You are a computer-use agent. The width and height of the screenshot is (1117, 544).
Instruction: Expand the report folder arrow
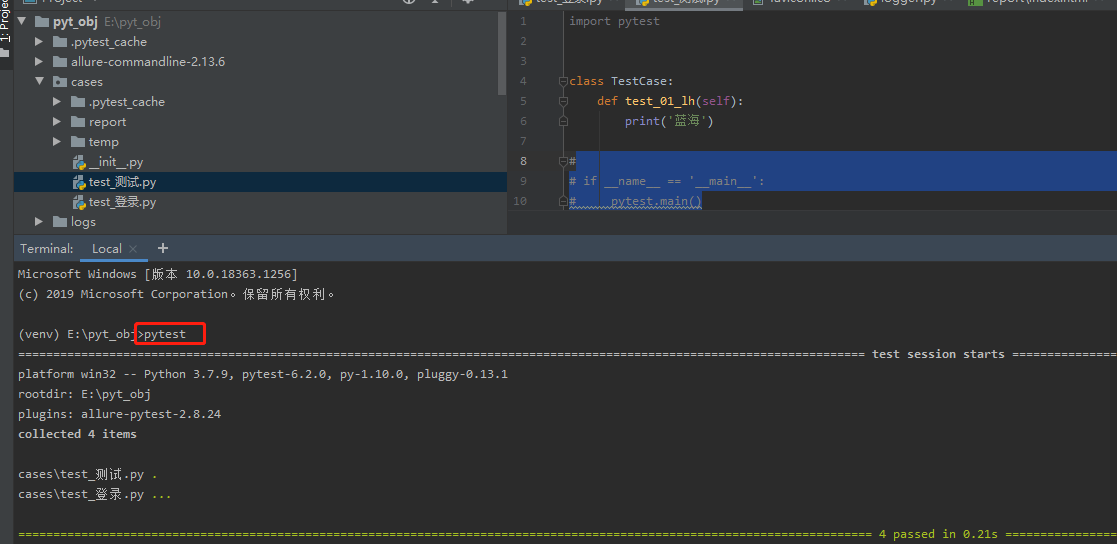coord(57,122)
